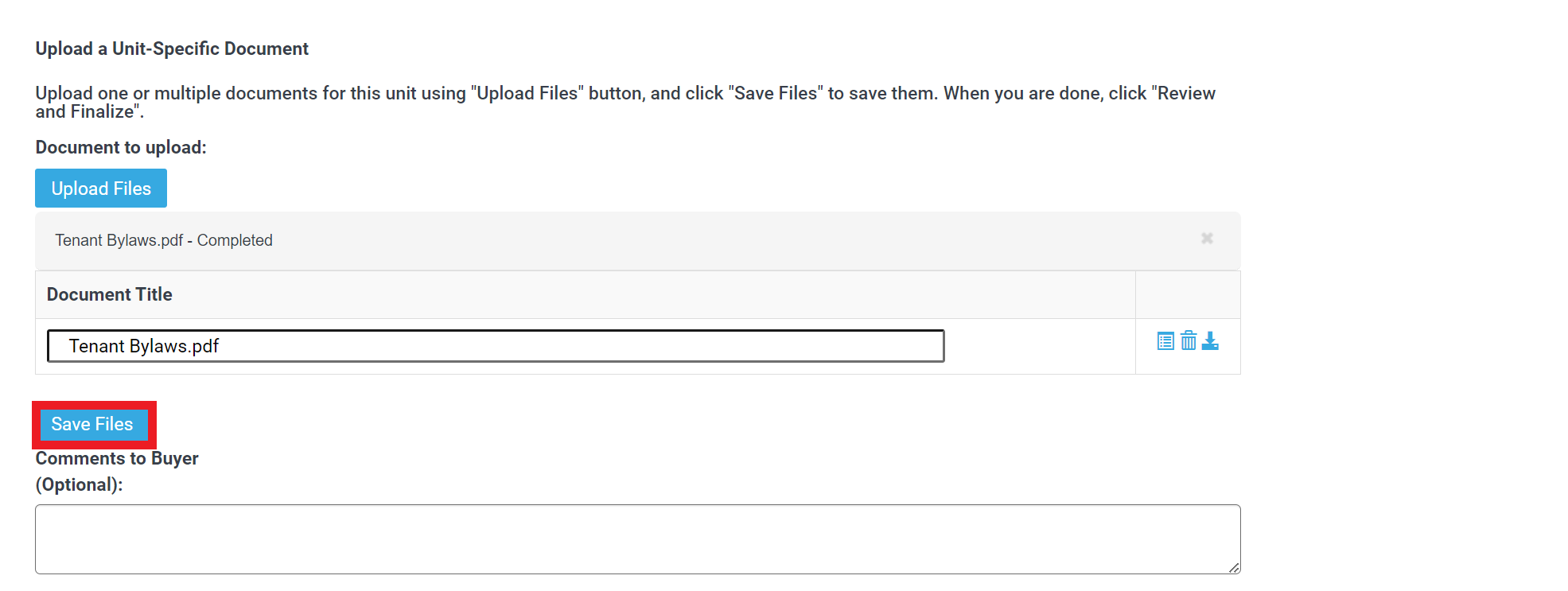The width and height of the screenshot is (1568, 591).
Task: Click inside the Comments to Buyer textarea
Action: 637,539
